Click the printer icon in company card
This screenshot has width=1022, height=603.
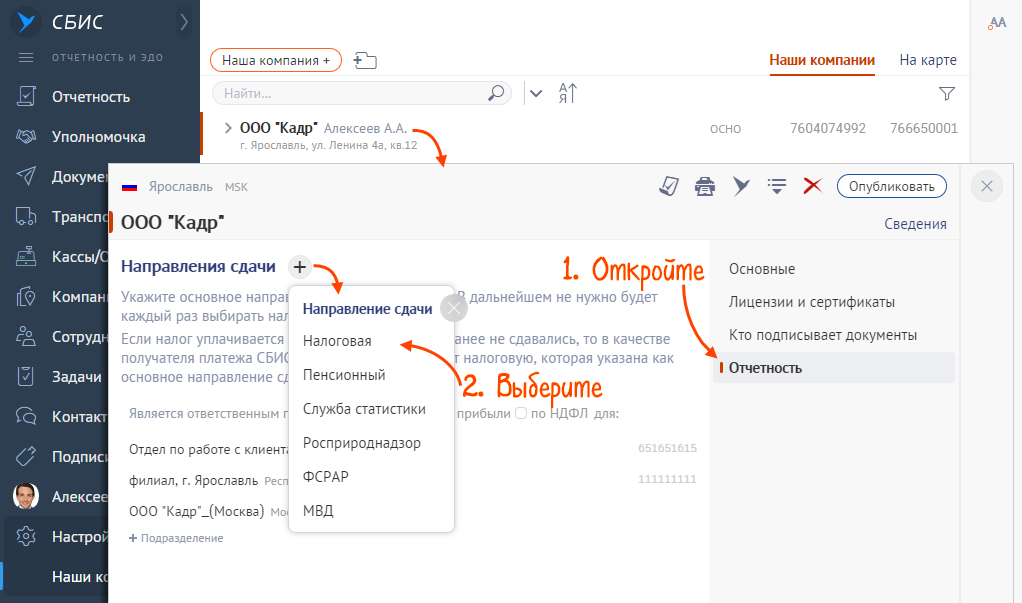705,186
